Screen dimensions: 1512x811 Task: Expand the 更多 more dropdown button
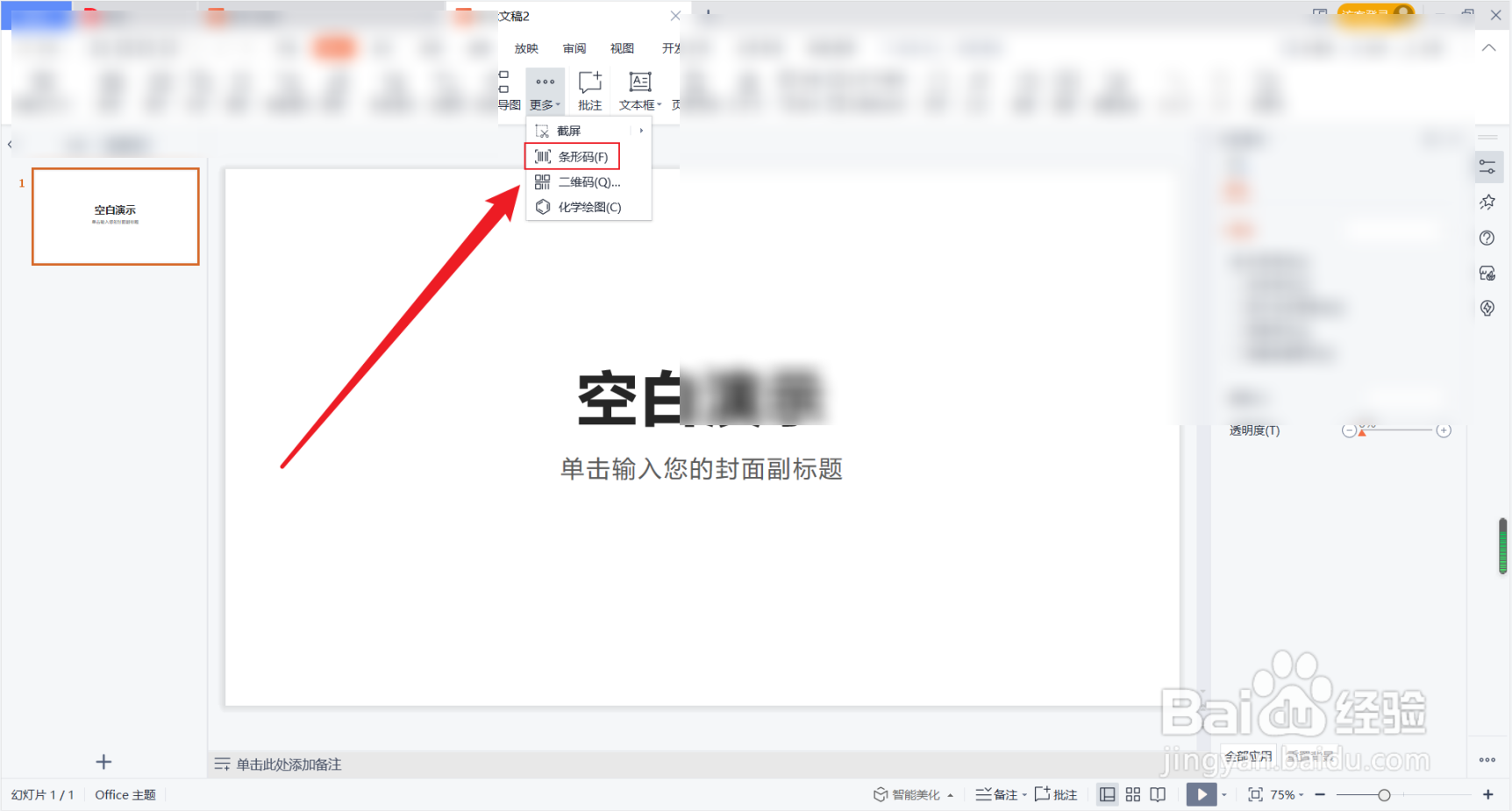click(x=545, y=91)
